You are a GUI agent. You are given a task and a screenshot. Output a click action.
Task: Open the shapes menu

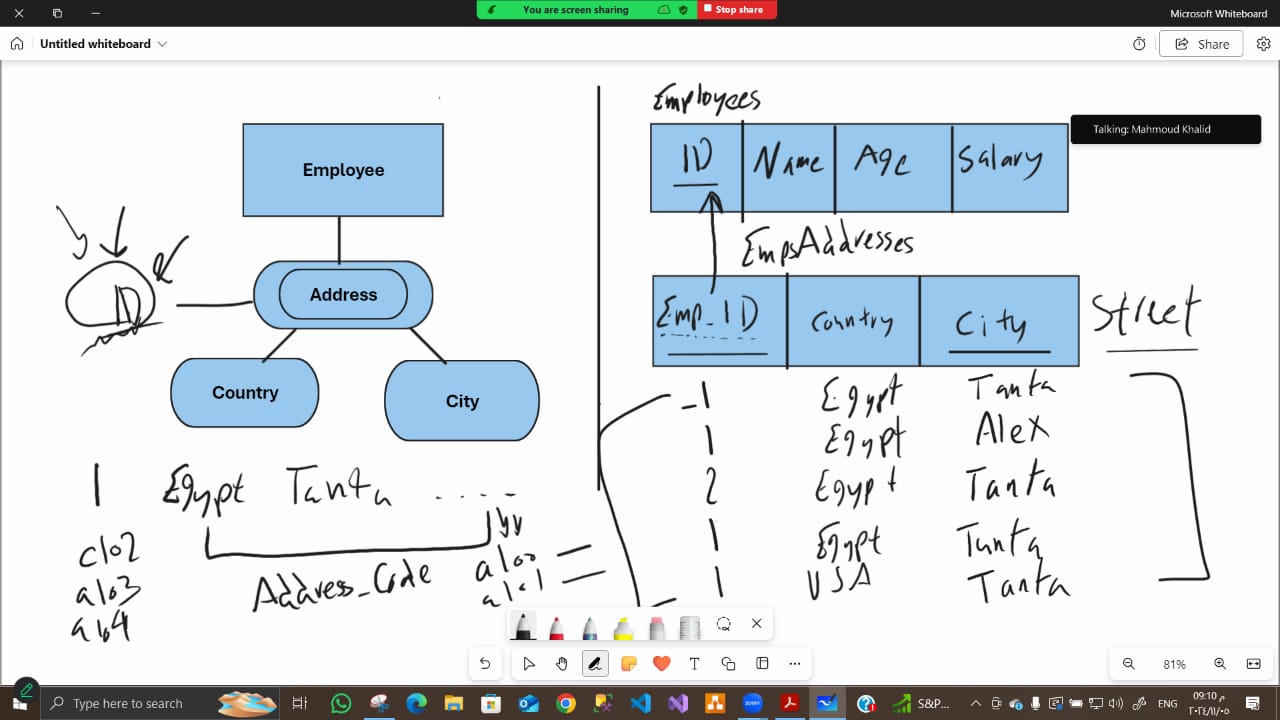(728, 663)
